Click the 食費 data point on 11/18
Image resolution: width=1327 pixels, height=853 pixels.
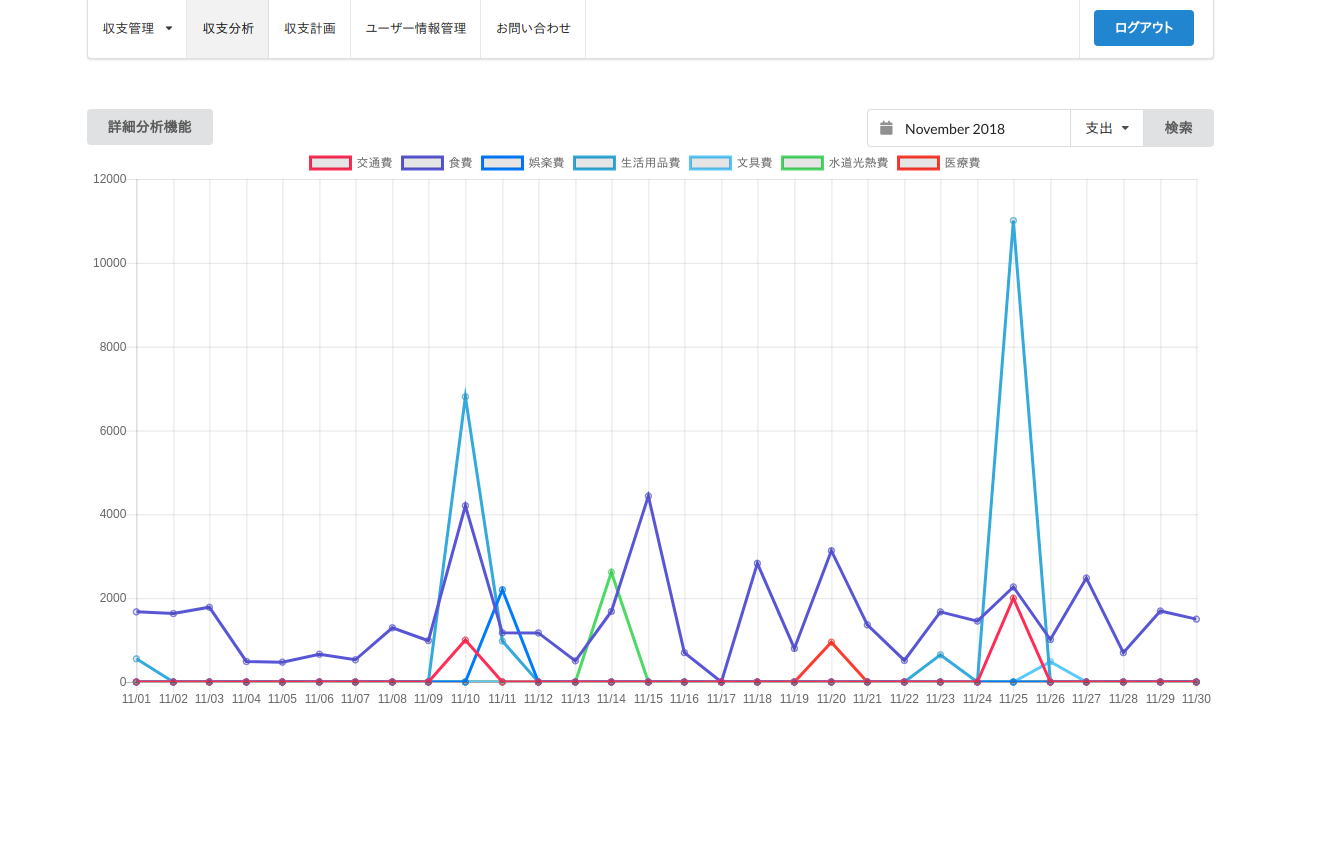pyautogui.click(x=757, y=563)
